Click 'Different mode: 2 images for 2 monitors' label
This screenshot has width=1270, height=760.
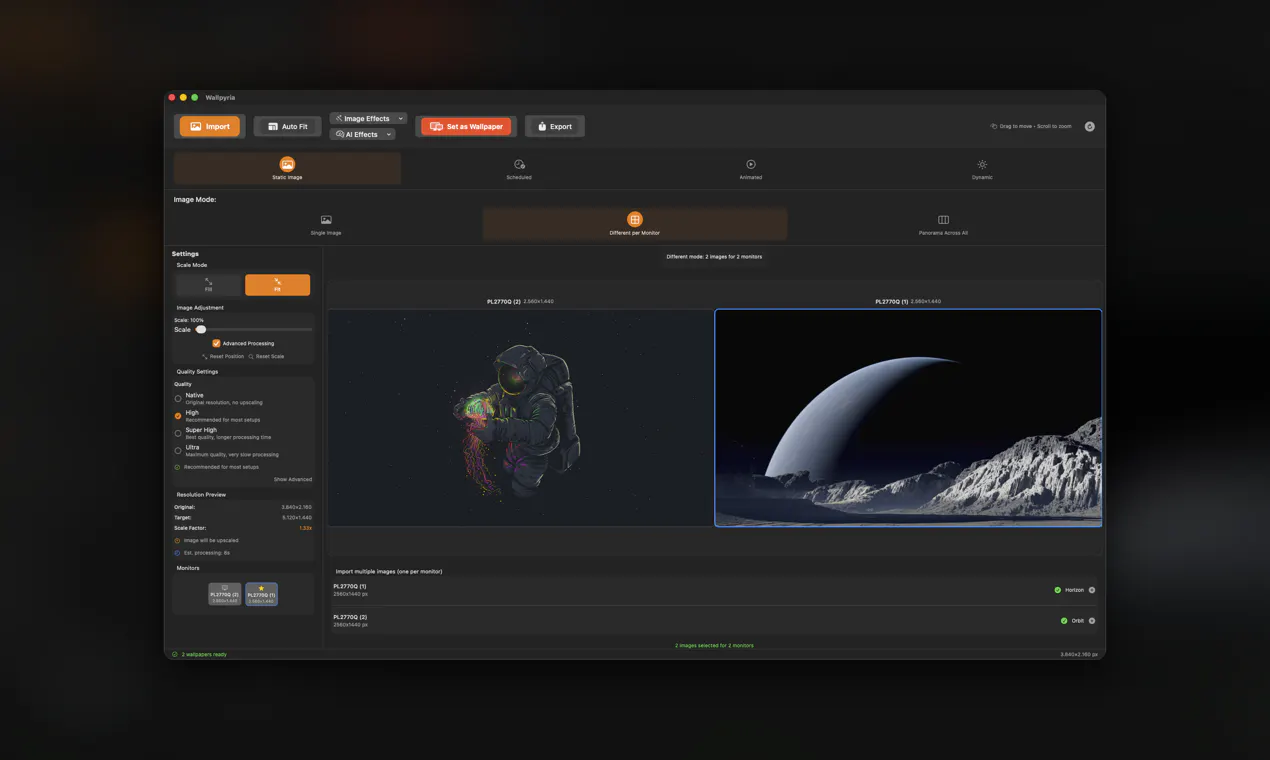click(x=714, y=257)
